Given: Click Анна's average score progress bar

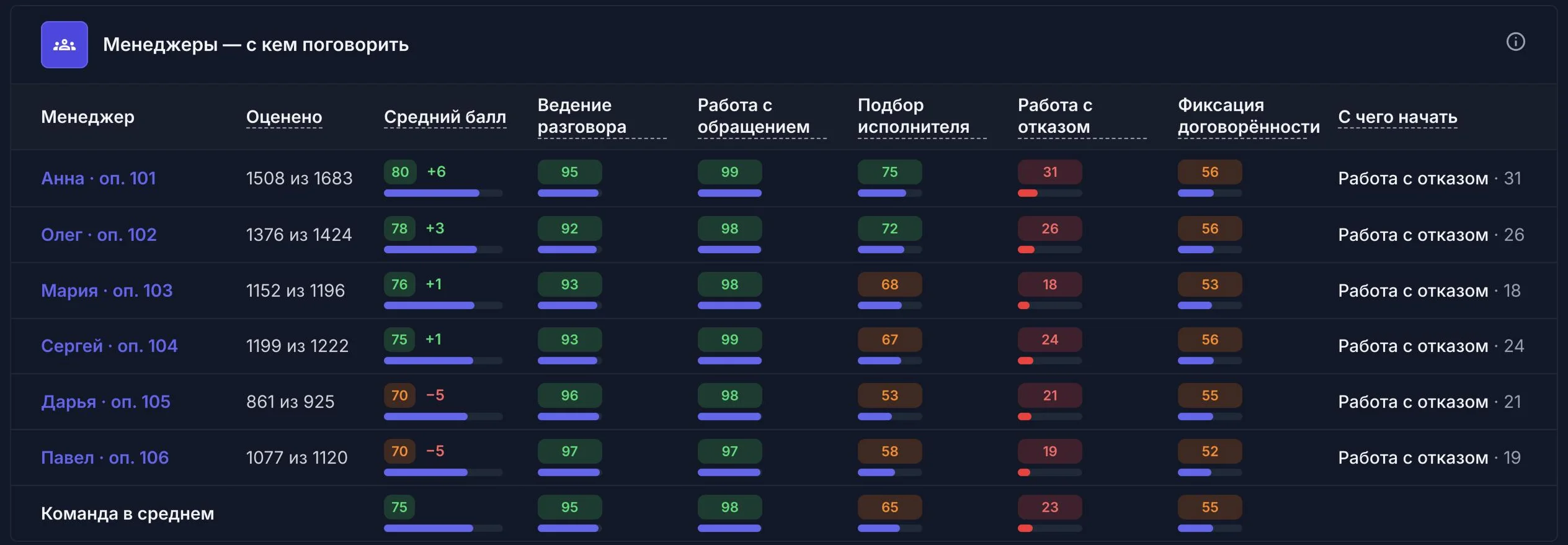Looking at the screenshot, I should point(443,193).
